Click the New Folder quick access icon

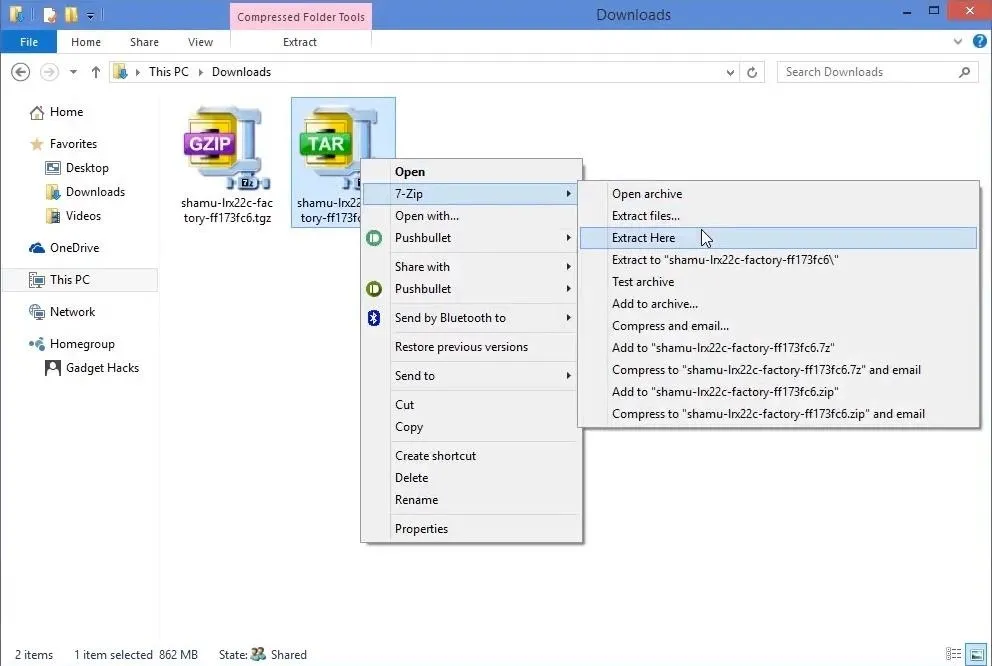[71, 14]
